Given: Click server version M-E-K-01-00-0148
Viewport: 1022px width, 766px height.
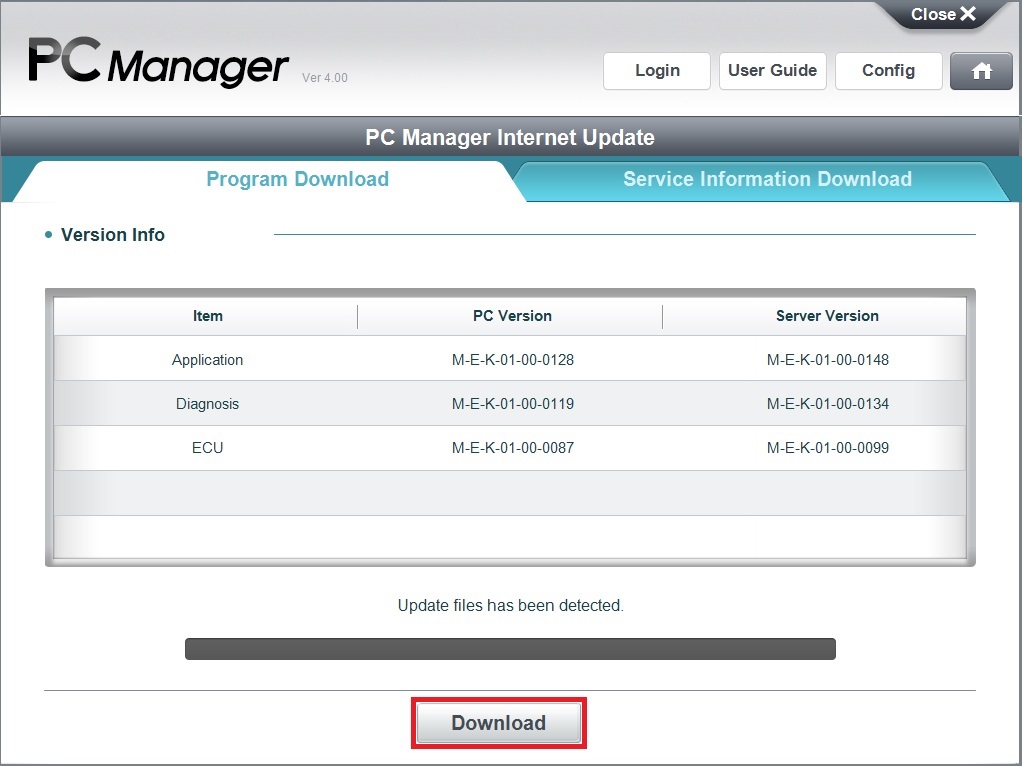Looking at the screenshot, I should point(828,360).
